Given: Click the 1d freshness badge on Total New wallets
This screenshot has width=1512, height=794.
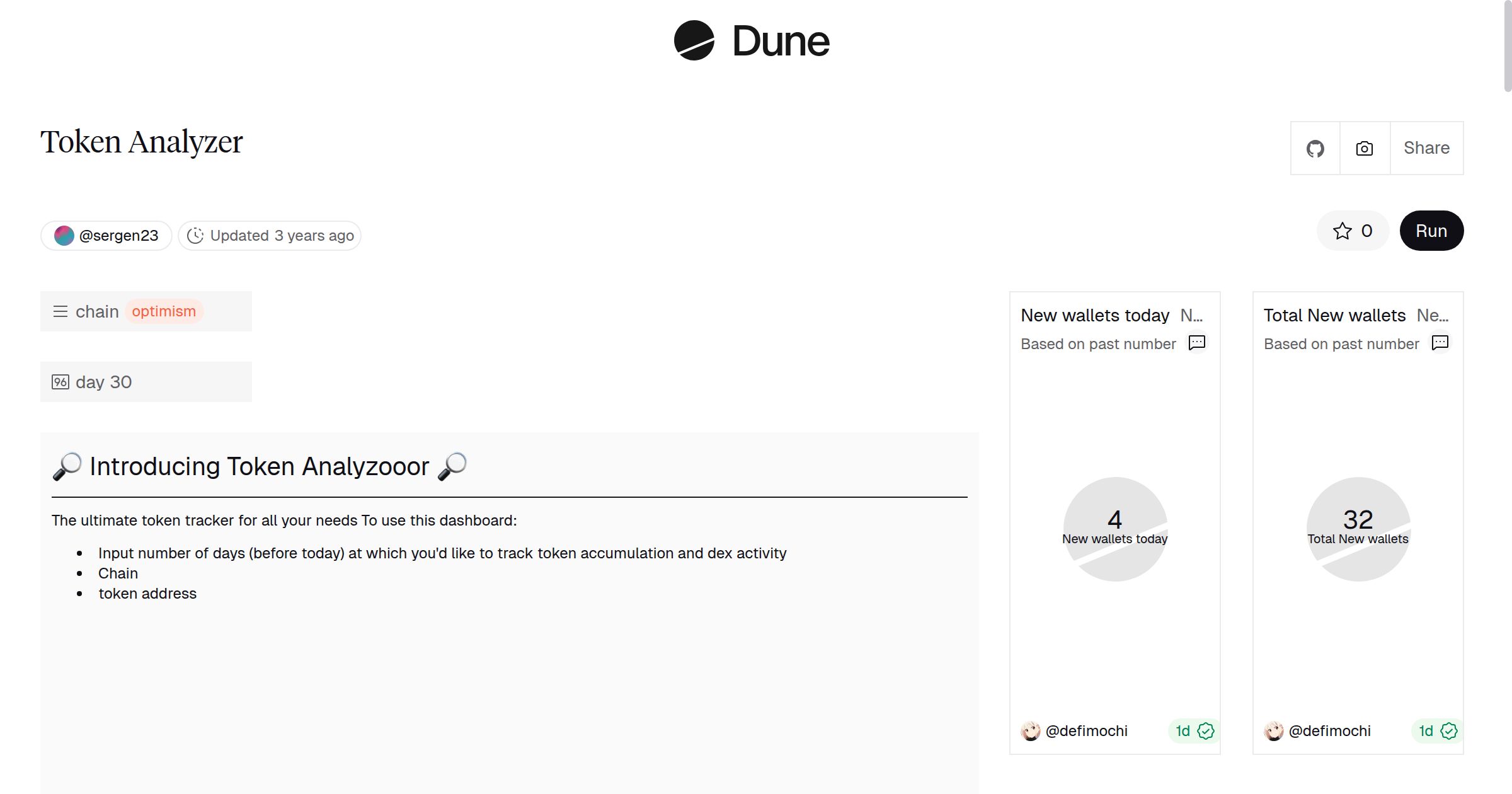Looking at the screenshot, I should tap(1426, 731).
